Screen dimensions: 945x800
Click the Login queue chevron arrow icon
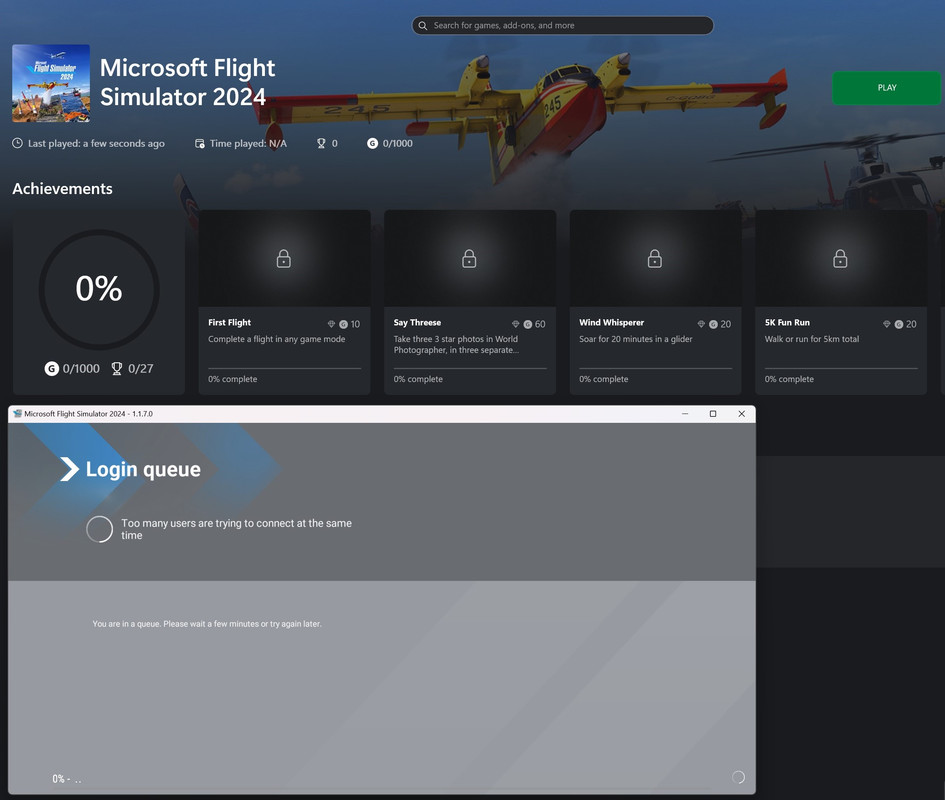[x=69, y=469]
